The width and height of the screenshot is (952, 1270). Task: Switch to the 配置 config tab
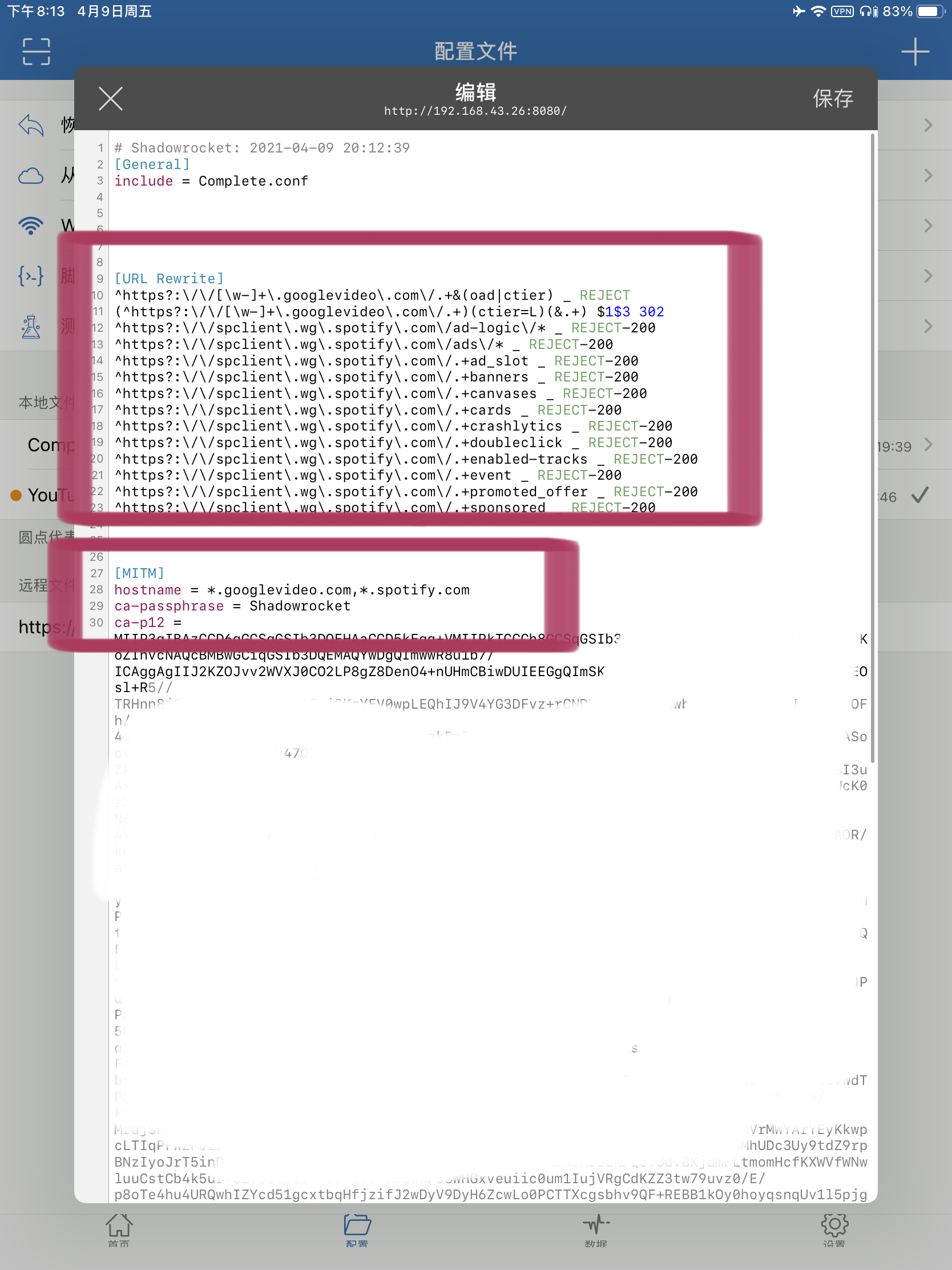click(357, 1231)
